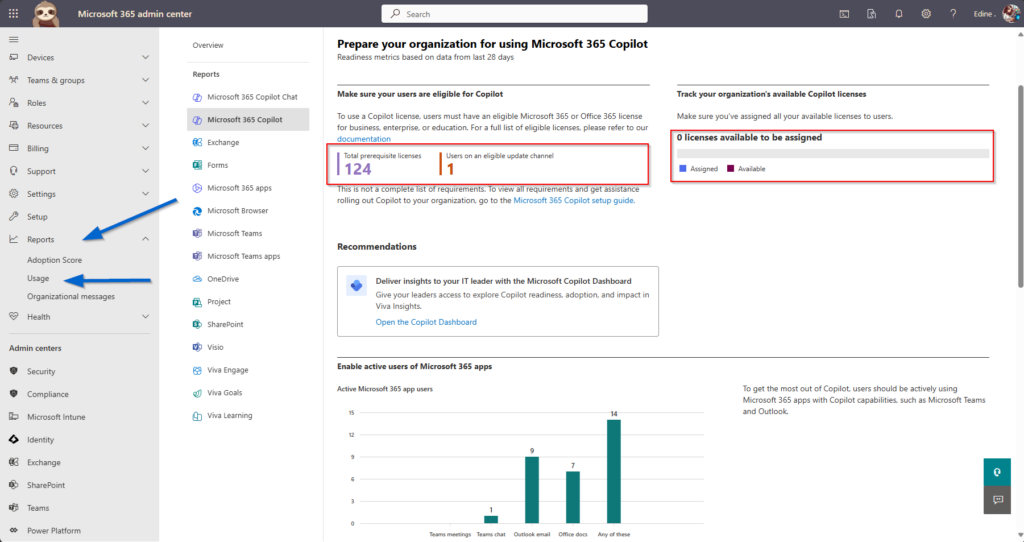The image size is (1024, 542).
Task: Open Exchange admin center link
Action: click(44, 462)
